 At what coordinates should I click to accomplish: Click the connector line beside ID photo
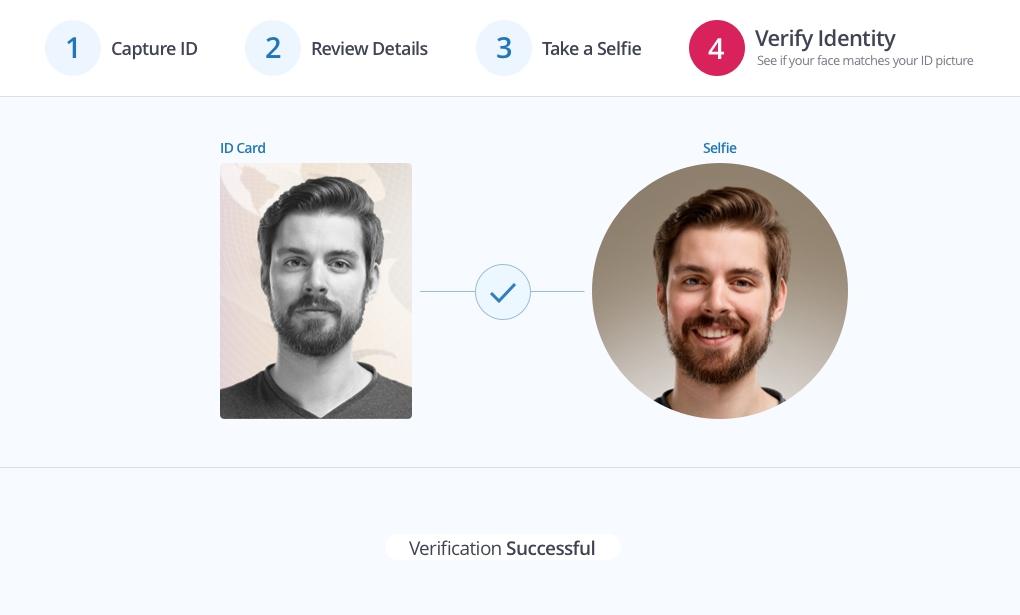[448, 292]
